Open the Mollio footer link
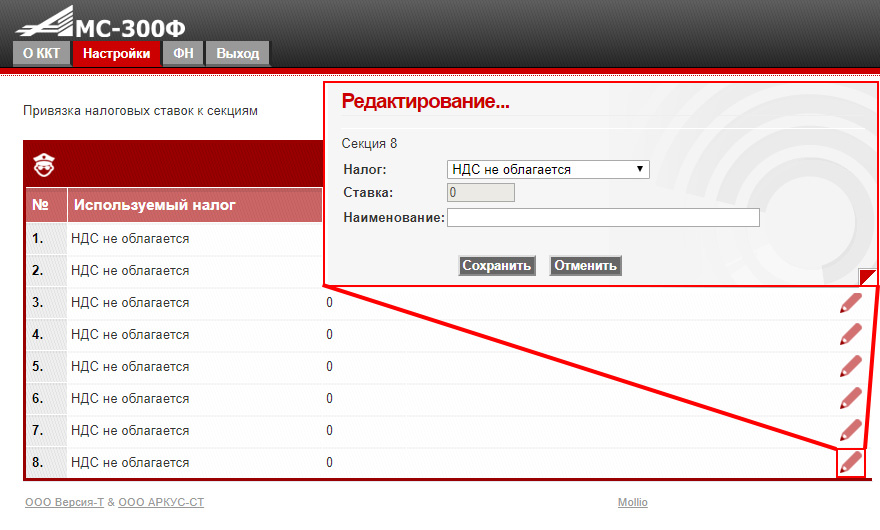The height and width of the screenshot is (530, 880). coord(632,502)
